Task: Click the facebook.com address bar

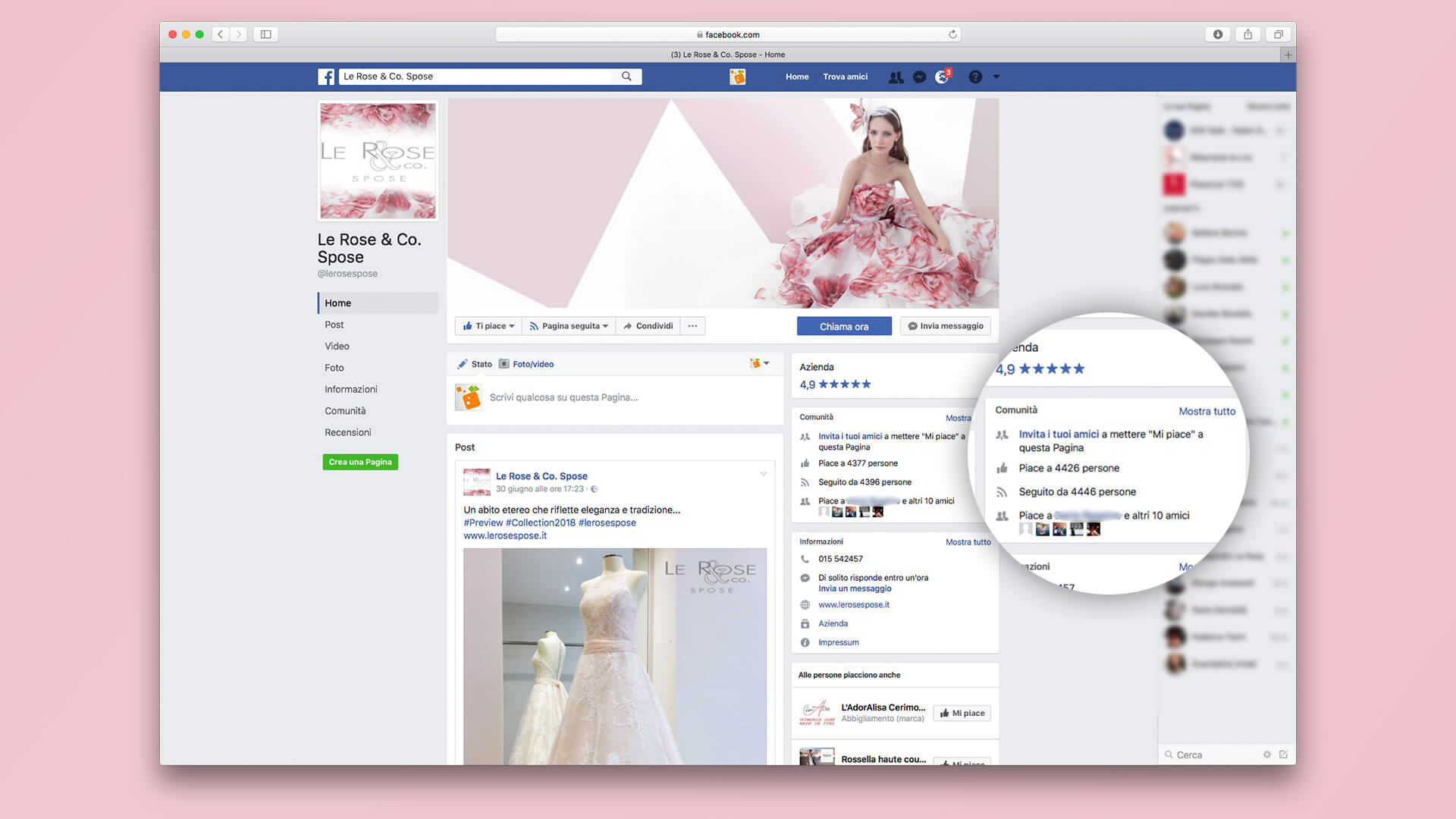Action: click(728, 34)
